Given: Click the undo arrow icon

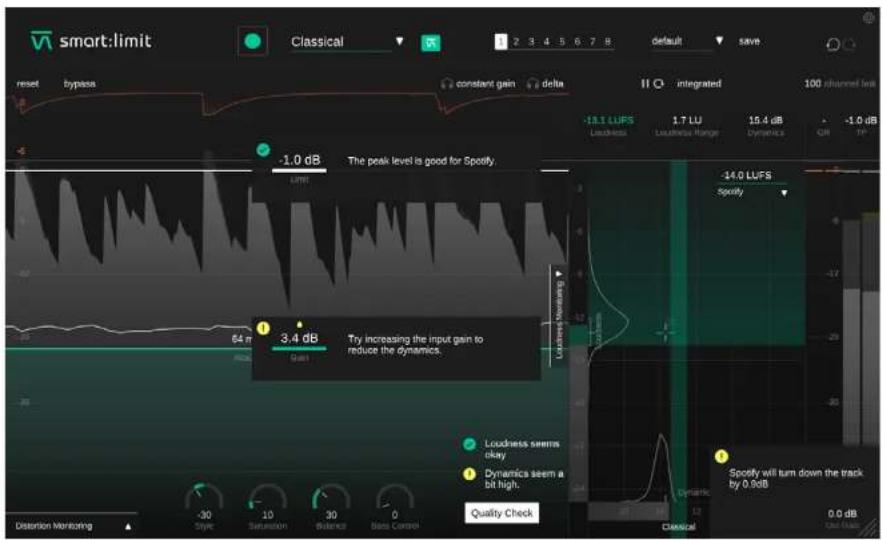Looking at the screenshot, I should pos(833,44).
